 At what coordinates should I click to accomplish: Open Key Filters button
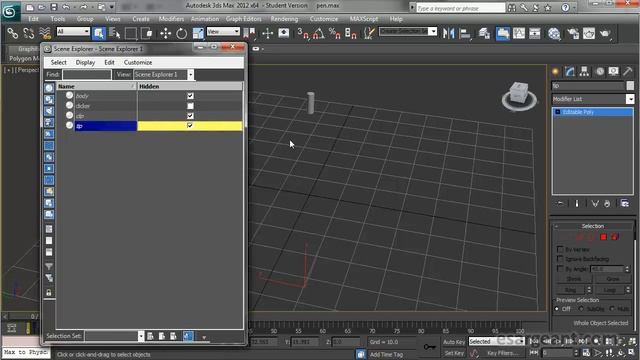(502, 353)
